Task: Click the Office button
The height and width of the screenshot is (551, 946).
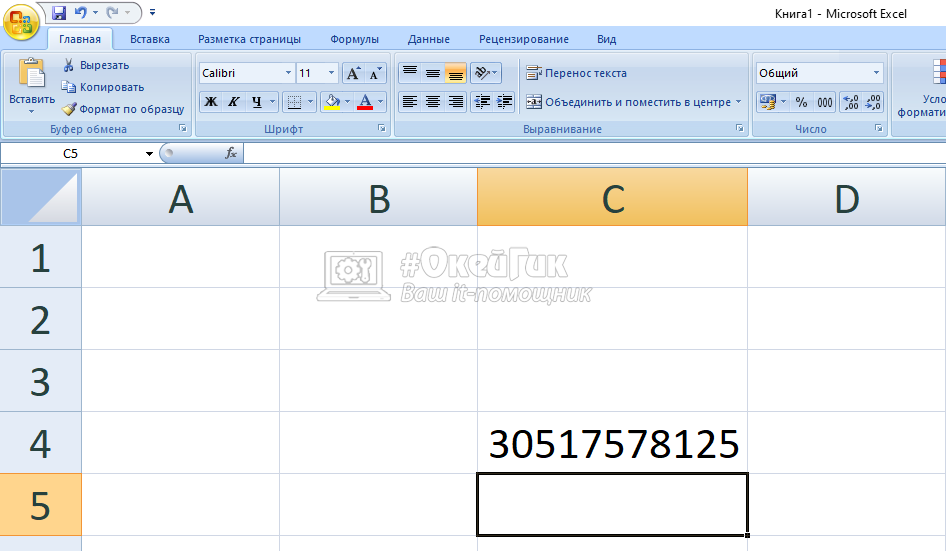Action: (x=20, y=21)
